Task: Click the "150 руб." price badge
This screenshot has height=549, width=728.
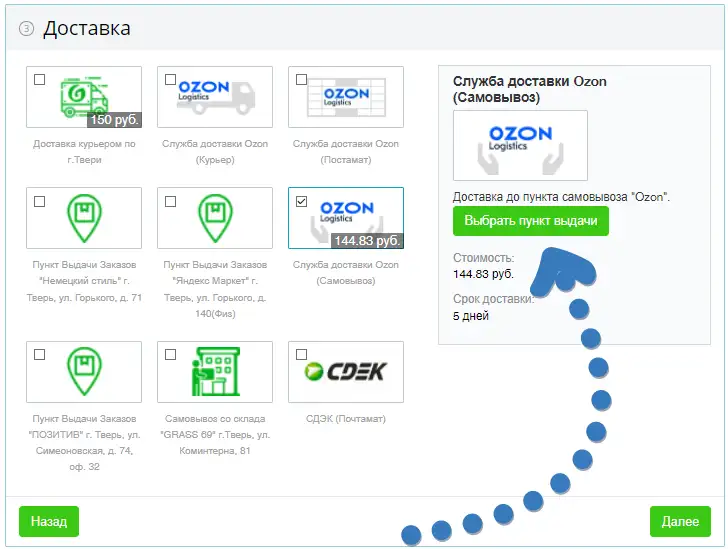Action: click(114, 120)
